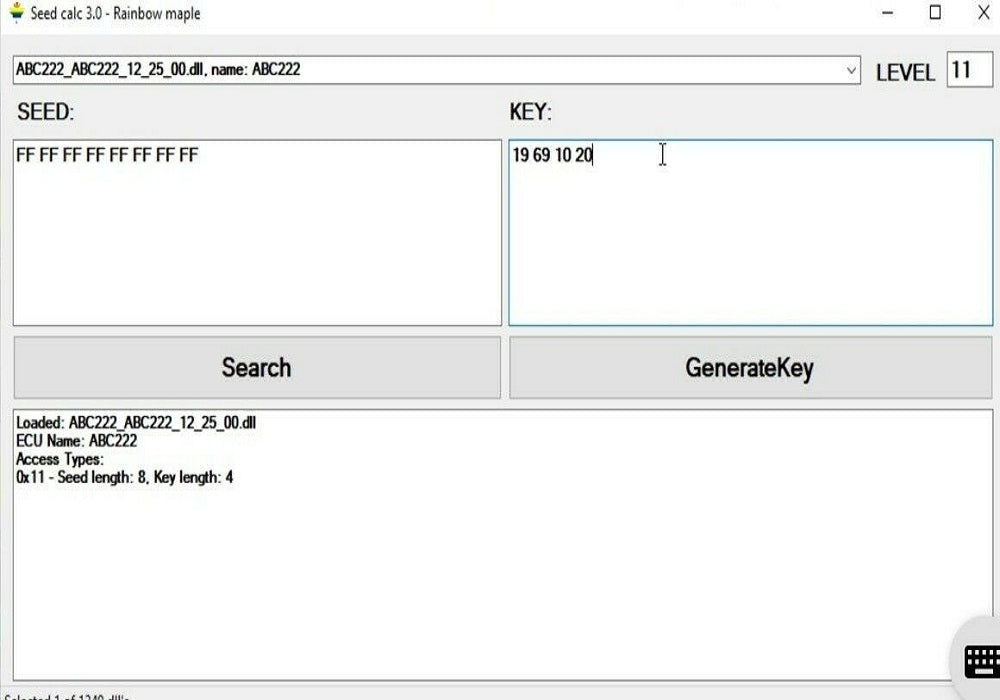Click the SEED label

(x=46, y=112)
